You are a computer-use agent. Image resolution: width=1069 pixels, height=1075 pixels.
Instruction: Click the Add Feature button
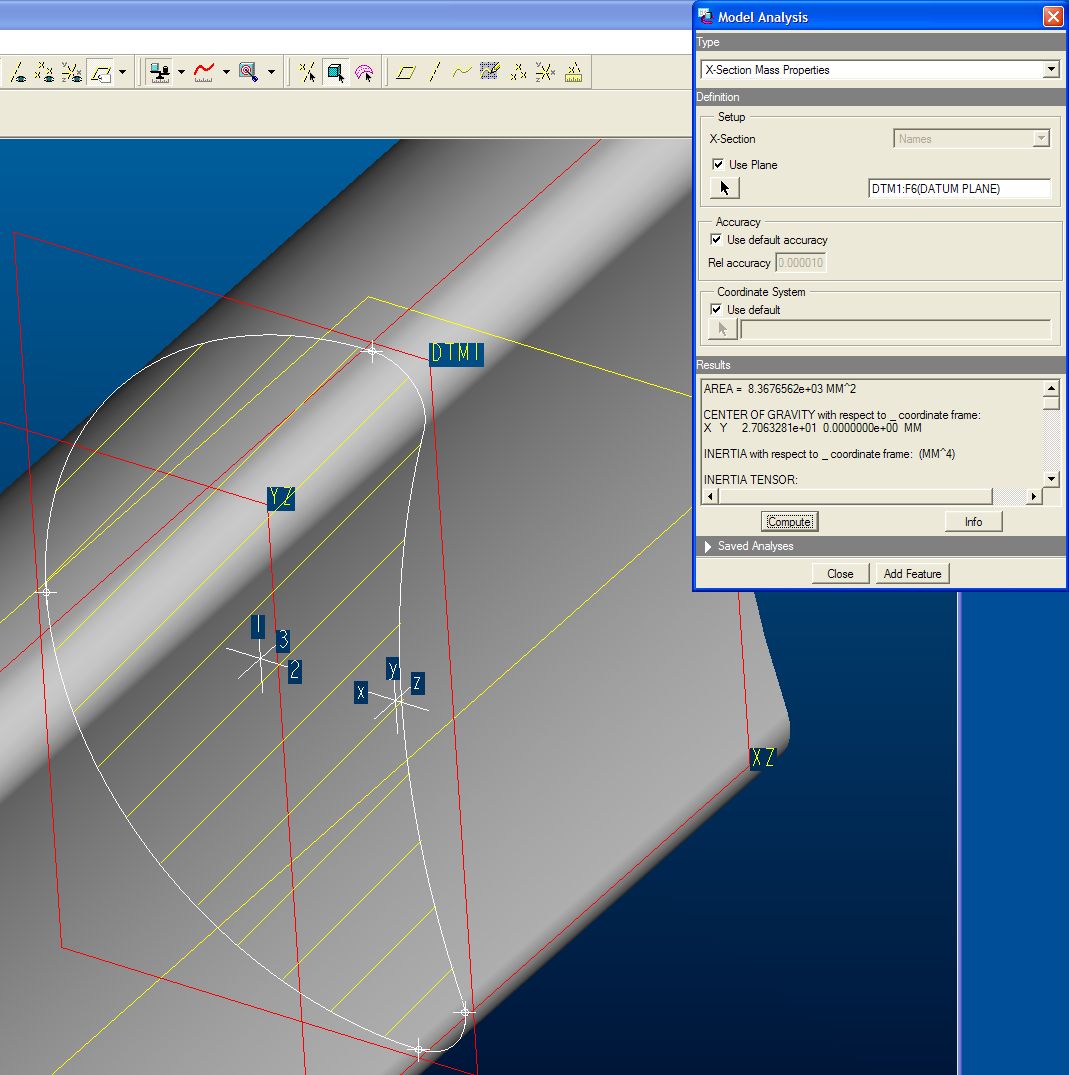coord(912,574)
